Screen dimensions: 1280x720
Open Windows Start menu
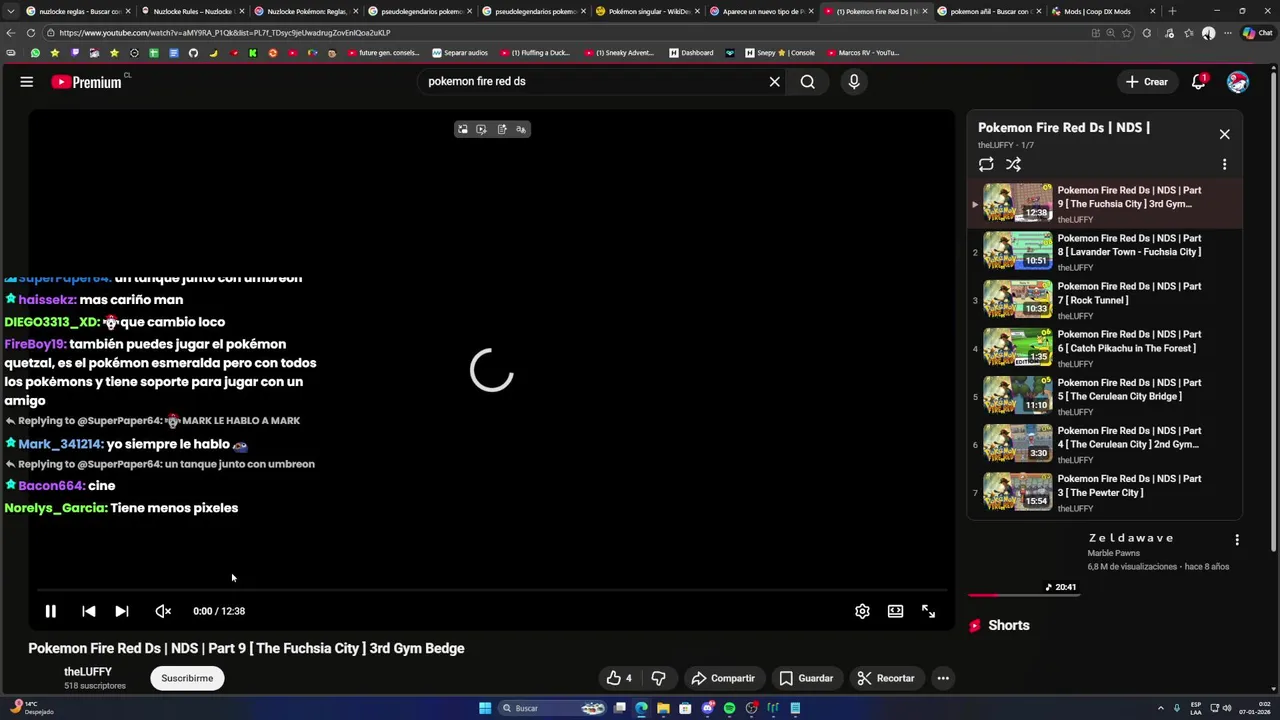[x=485, y=708]
